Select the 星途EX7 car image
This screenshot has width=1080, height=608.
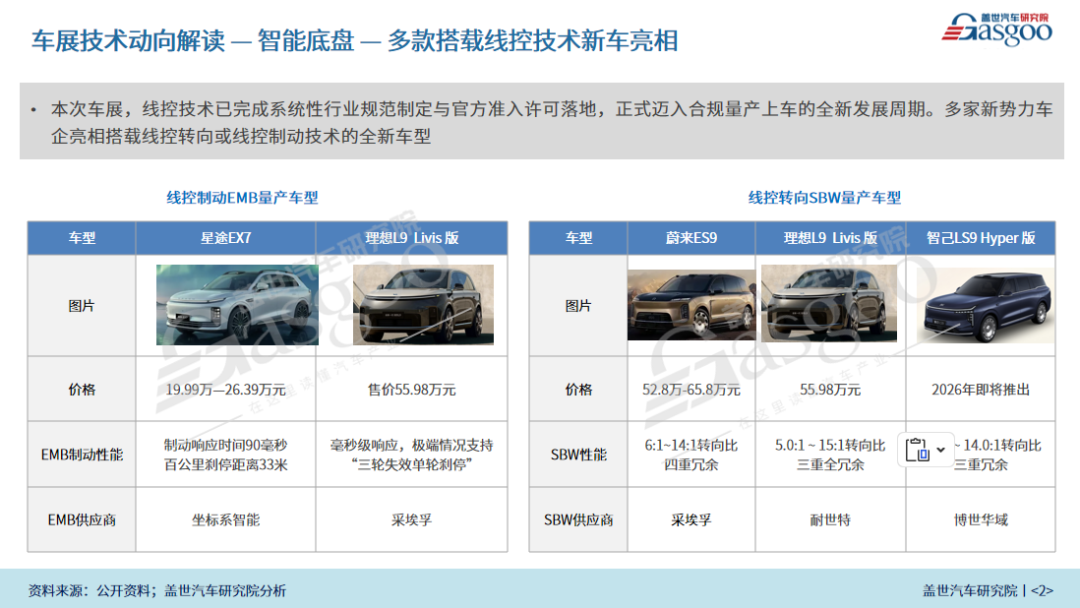coord(237,305)
